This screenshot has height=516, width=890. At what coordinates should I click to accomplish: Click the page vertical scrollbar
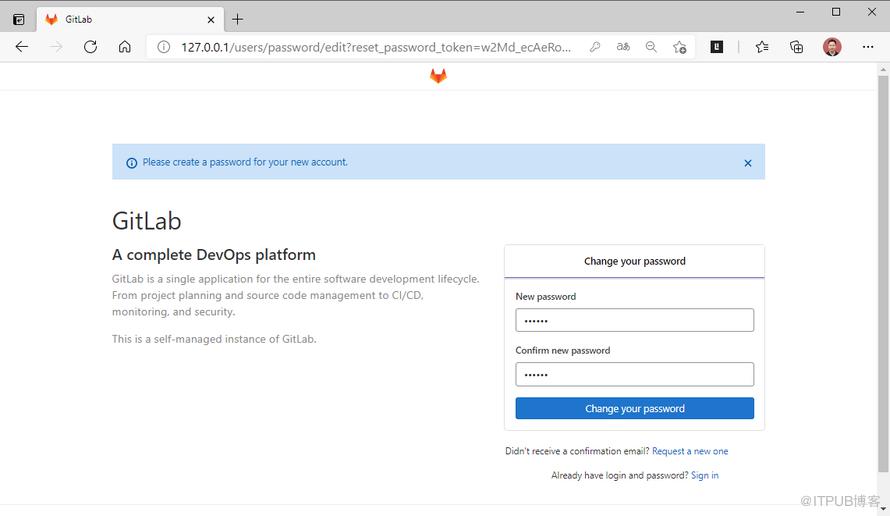click(883, 274)
